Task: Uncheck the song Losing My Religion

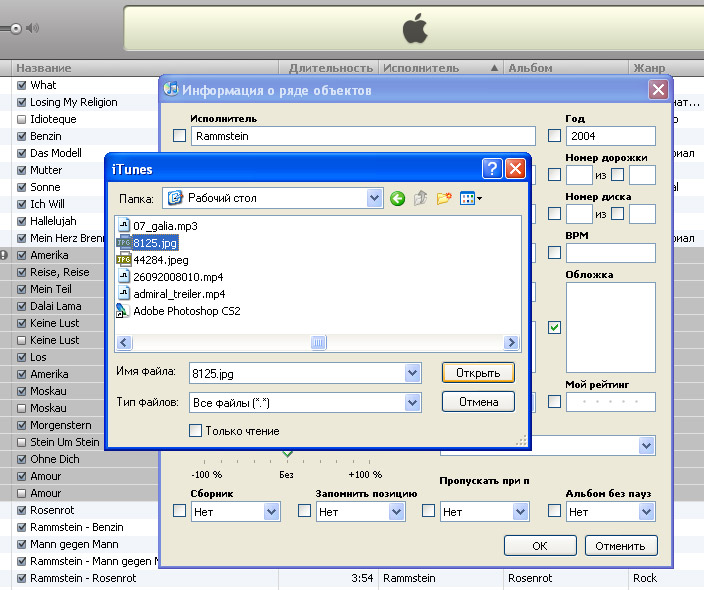Action: [x=21, y=102]
